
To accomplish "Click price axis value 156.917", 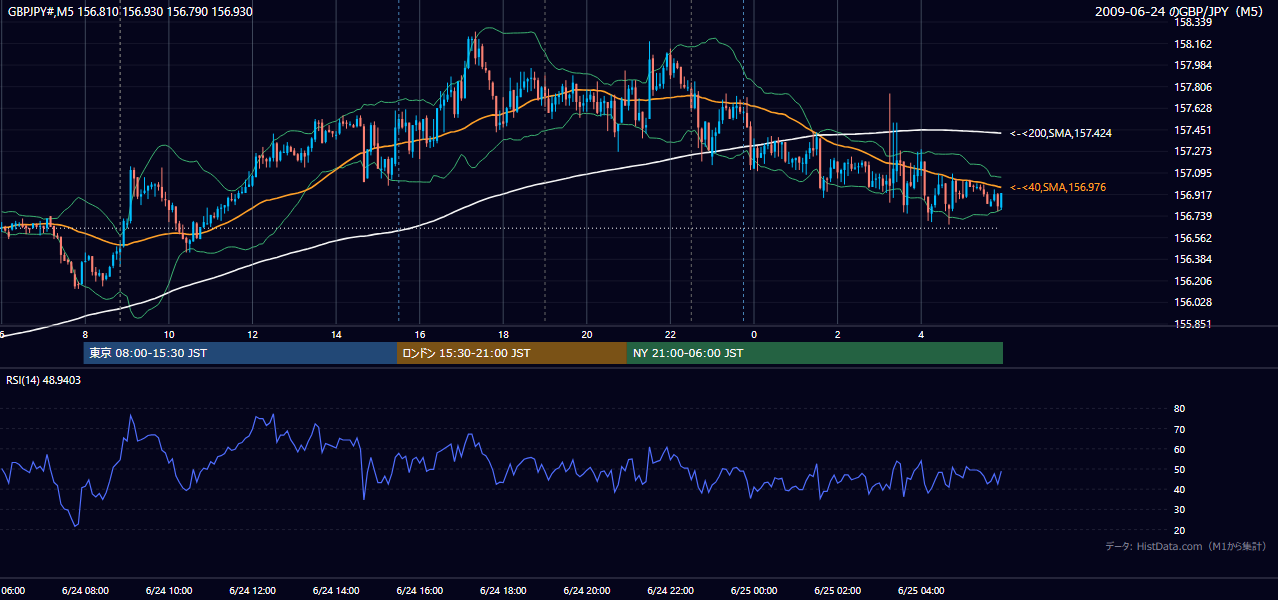I will pos(1192,195).
